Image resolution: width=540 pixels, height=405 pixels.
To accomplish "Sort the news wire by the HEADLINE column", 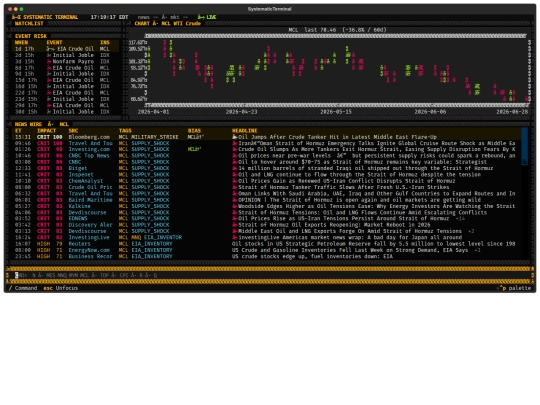I will (x=245, y=131).
